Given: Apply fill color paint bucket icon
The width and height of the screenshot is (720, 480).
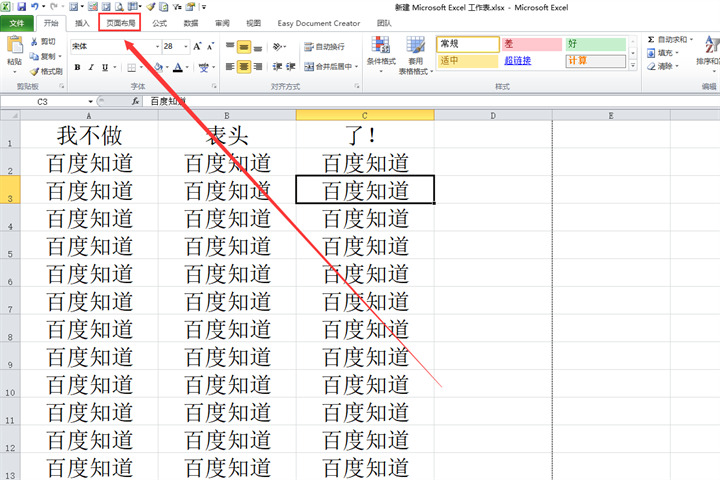Looking at the screenshot, I should tap(158, 68).
